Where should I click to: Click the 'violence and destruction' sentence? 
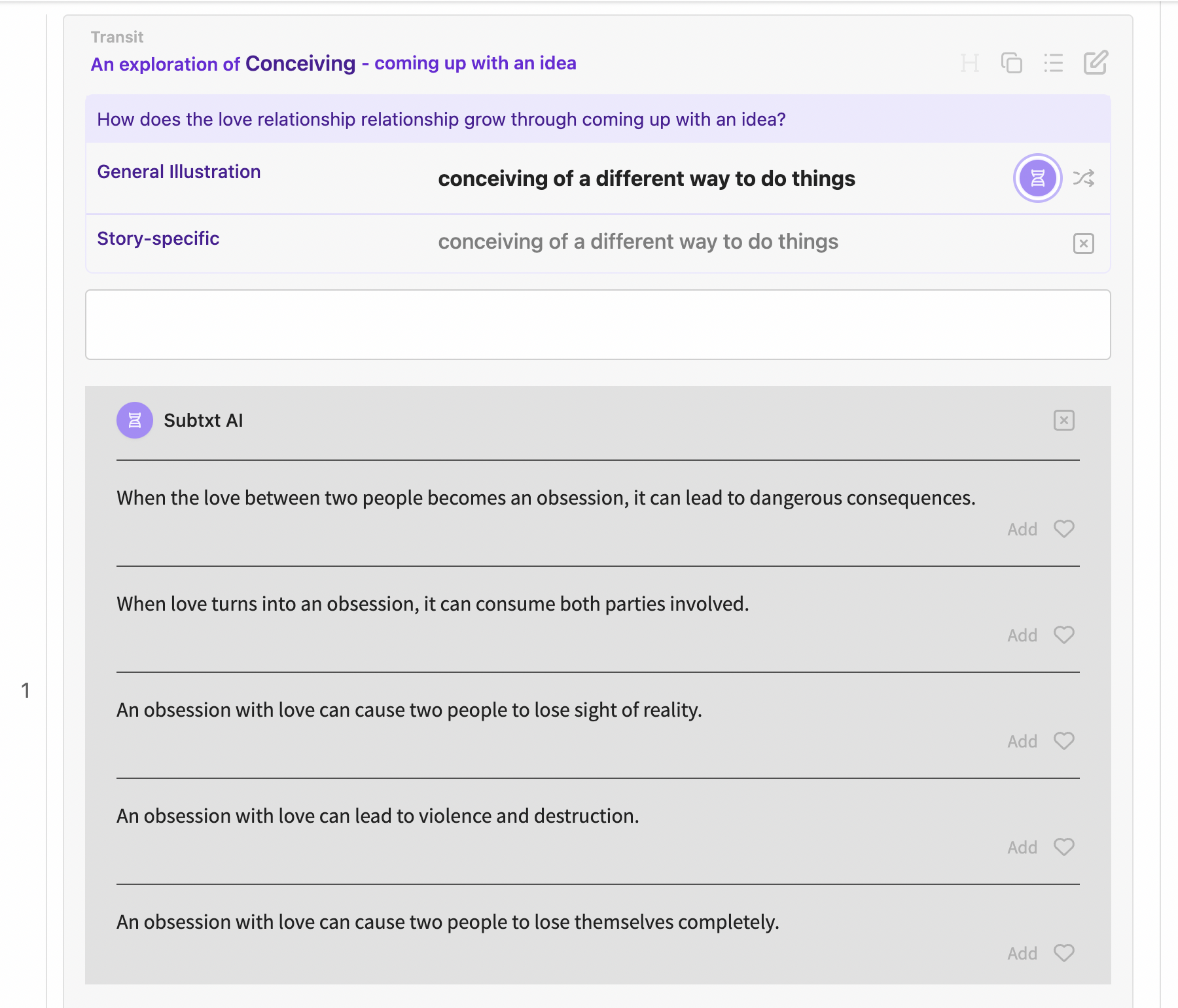coord(378,816)
